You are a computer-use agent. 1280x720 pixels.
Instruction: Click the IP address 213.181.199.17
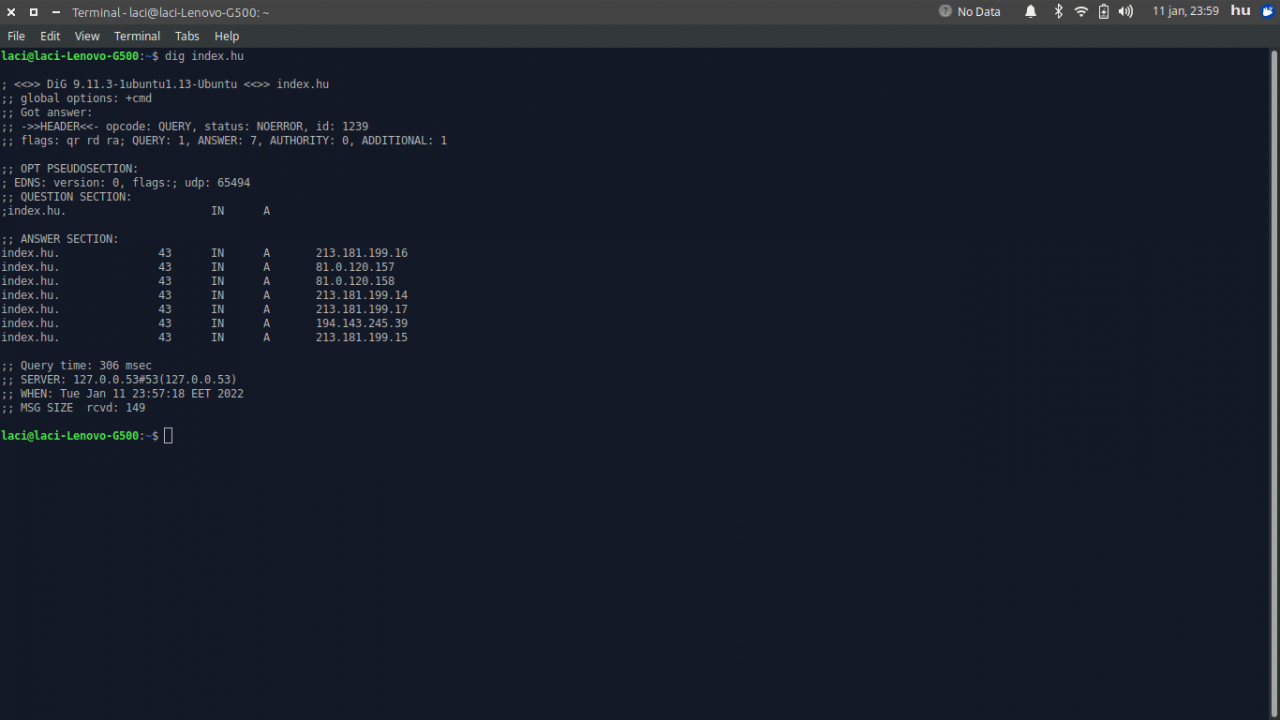coord(362,309)
